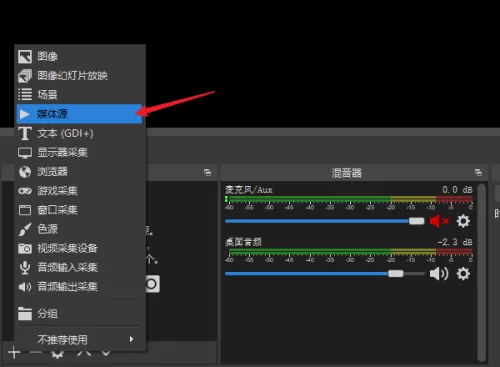
Task: Pop out the sources dock panel
Action: pos(207,172)
